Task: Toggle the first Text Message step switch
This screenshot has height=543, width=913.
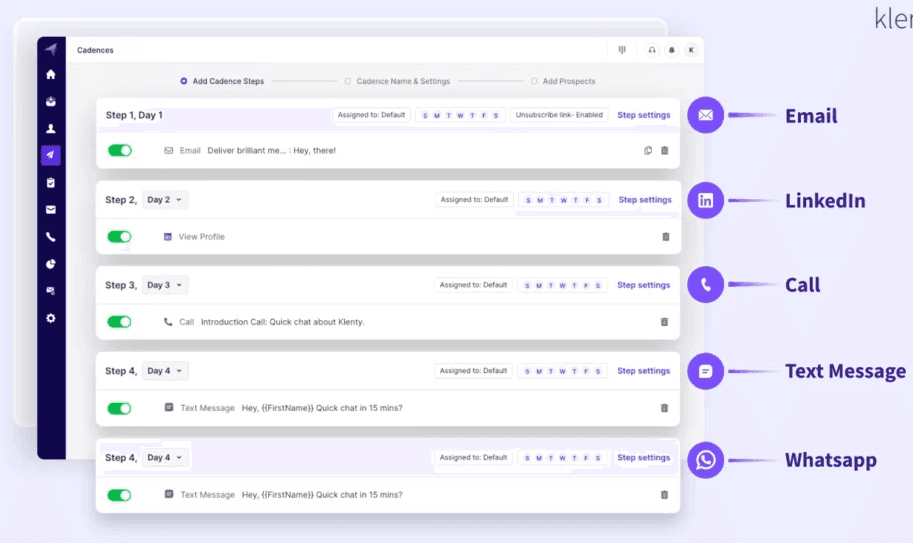Action: pos(119,408)
